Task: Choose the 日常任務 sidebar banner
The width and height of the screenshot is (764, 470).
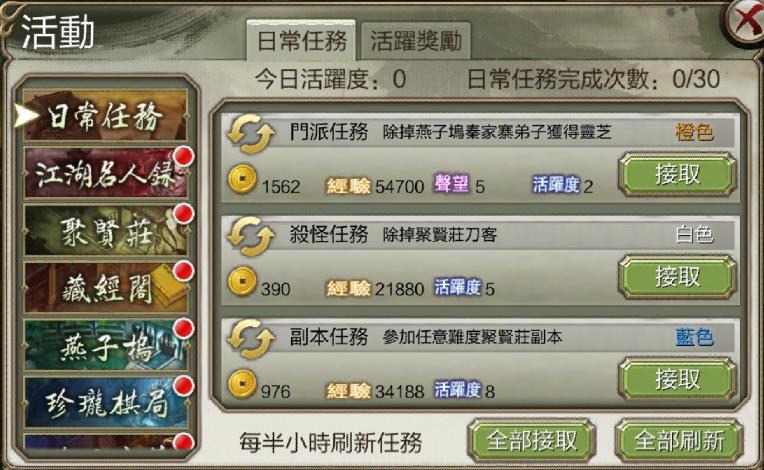Action: 105,116
